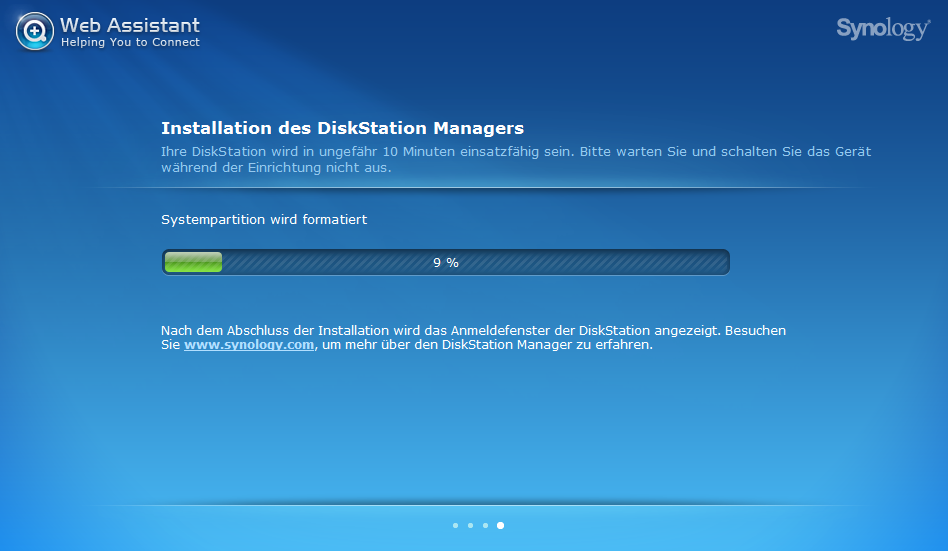Click 'Installation des DiskStation Managers' heading
948x551 pixels.
point(342,128)
